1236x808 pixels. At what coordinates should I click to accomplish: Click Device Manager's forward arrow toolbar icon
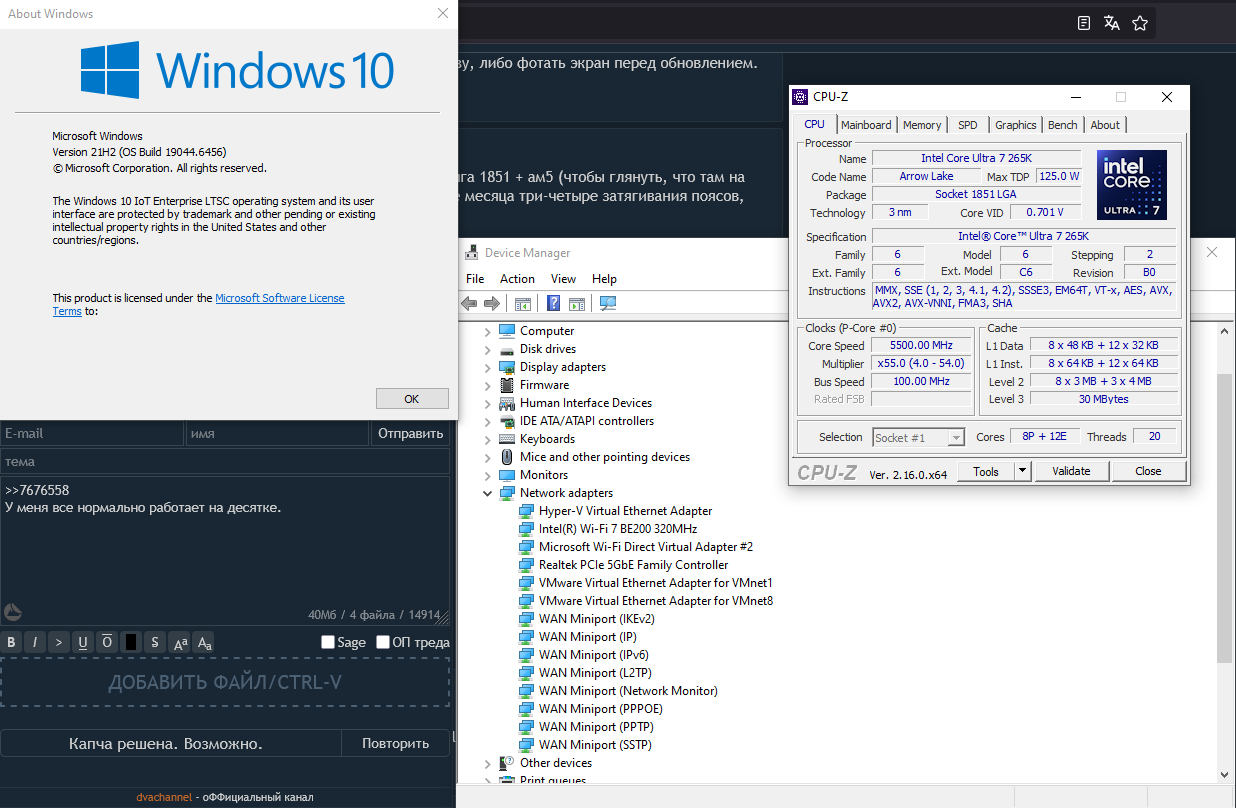pyautogui.click(x=492, y=303)
